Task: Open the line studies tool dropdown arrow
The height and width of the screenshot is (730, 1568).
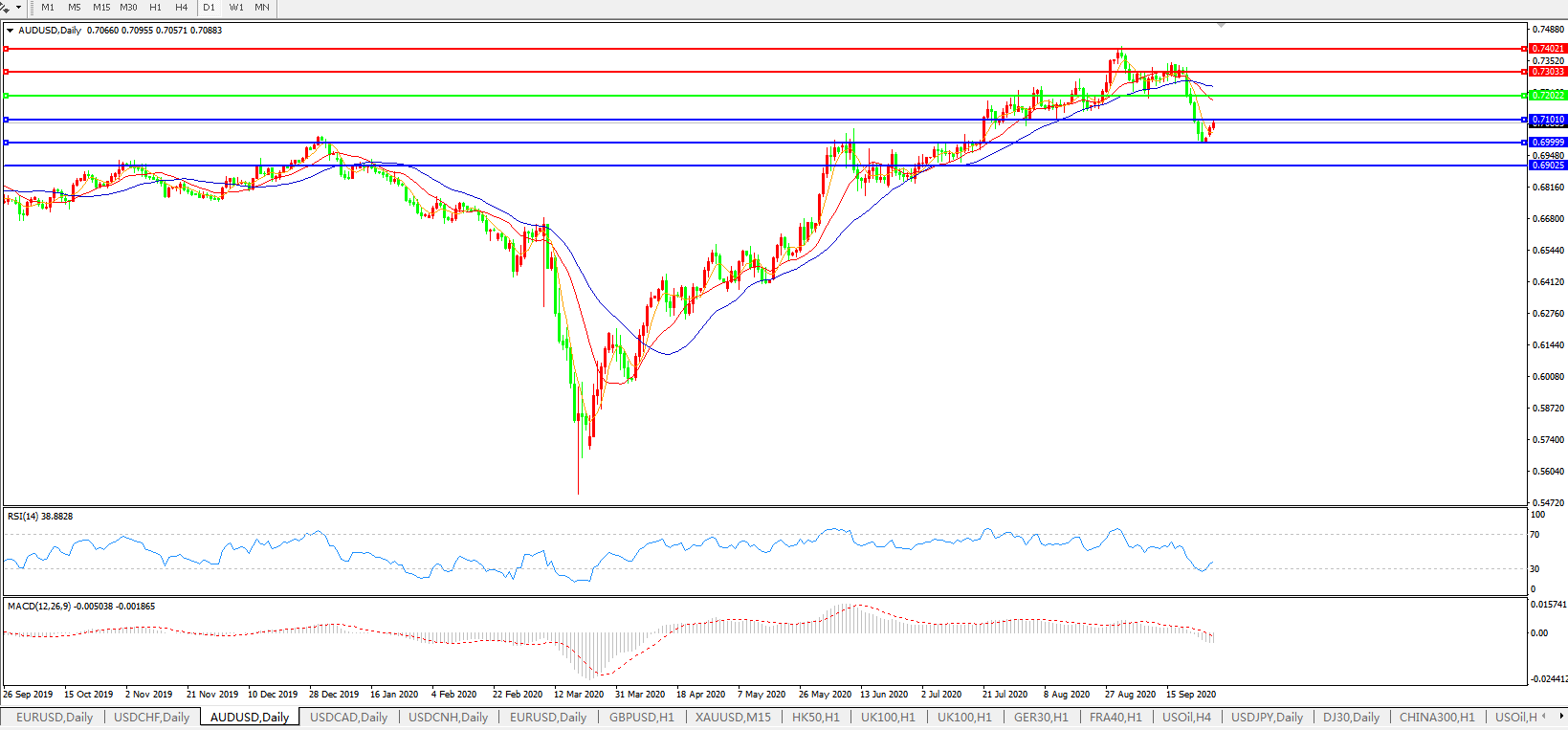Action: pyautogui.click(x=18, y=8)
